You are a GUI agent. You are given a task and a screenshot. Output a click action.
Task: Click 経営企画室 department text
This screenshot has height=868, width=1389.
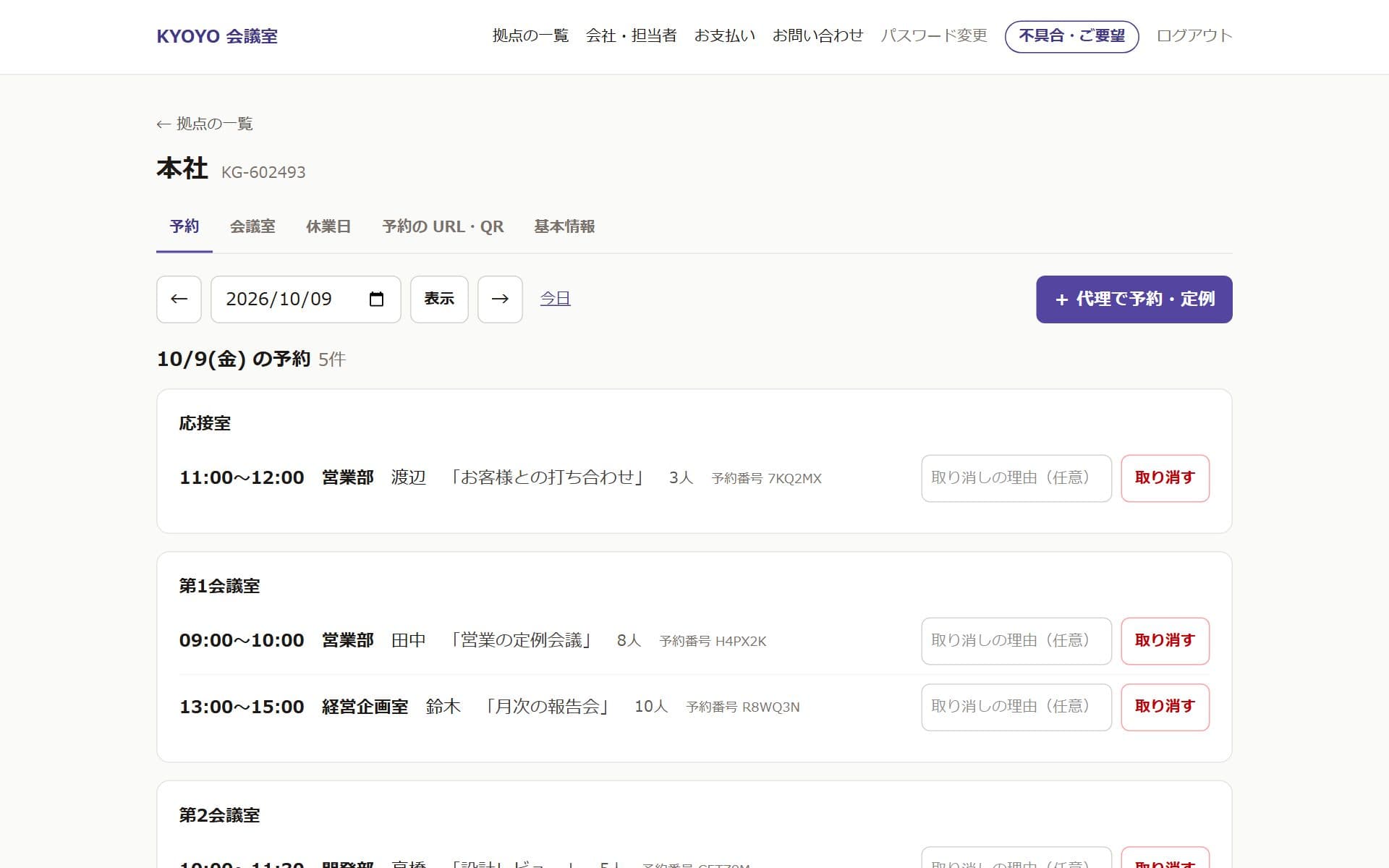pos(365,707)
